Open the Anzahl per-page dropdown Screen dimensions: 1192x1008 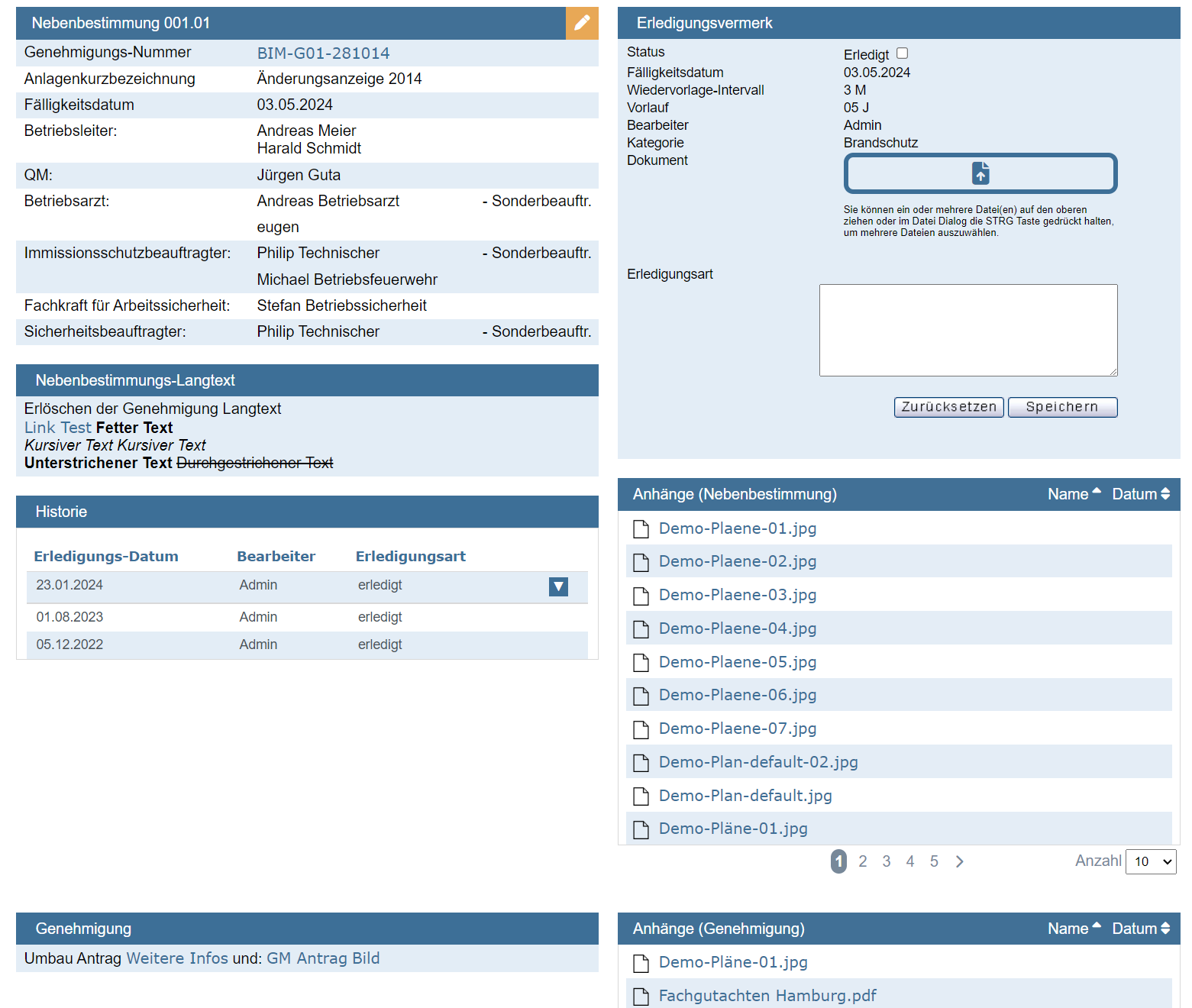click(x=1151, y=861)
